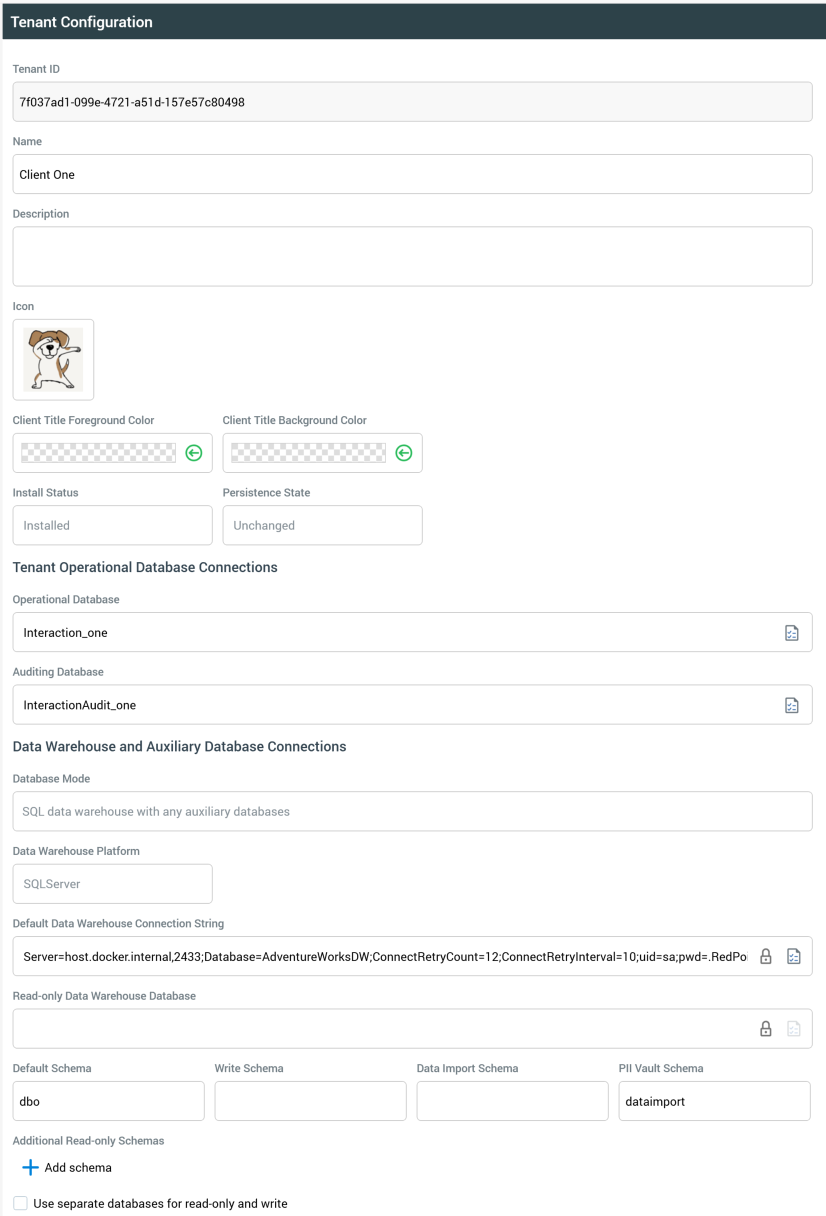Reset Client Title Background Color with green arrow

pyautogui.click(x=404, y=453)
